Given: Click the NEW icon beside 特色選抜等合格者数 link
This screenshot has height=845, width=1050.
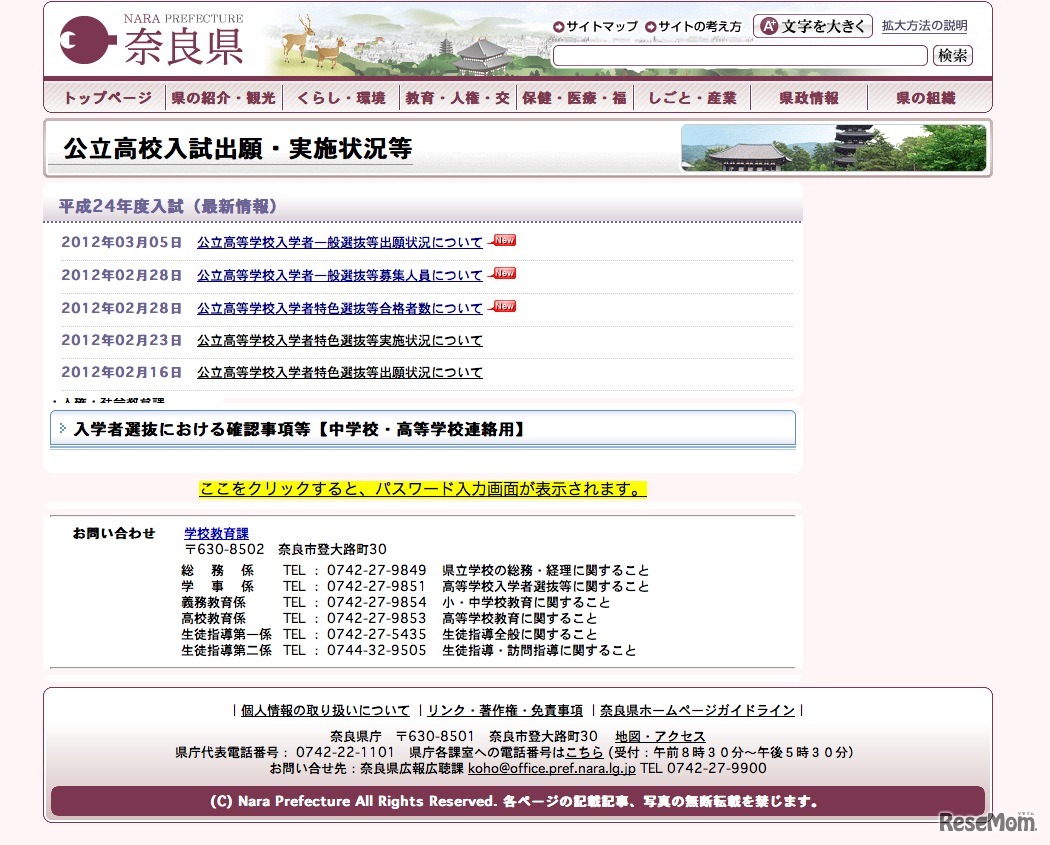Looking at the screenshot, I should (502, 306).
